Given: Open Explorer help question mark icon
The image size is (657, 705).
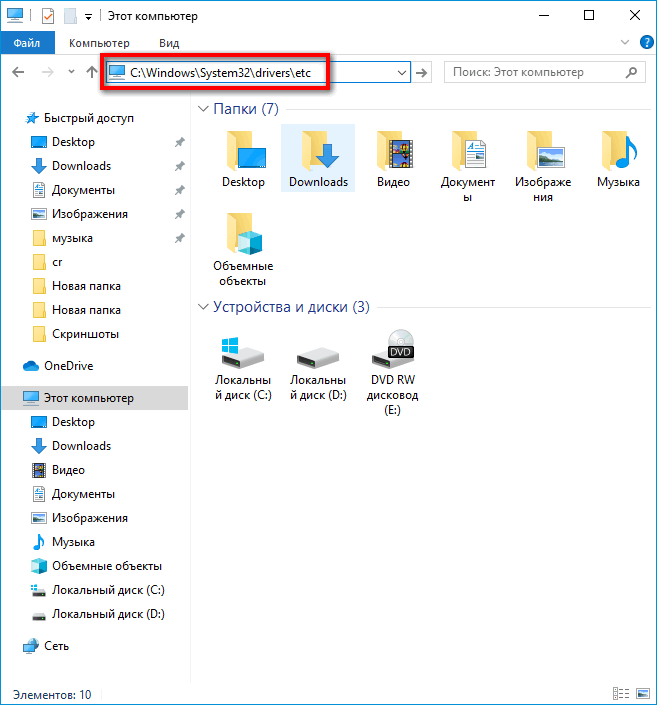Looking at the screenshot, I should click(x=646, y=42).
